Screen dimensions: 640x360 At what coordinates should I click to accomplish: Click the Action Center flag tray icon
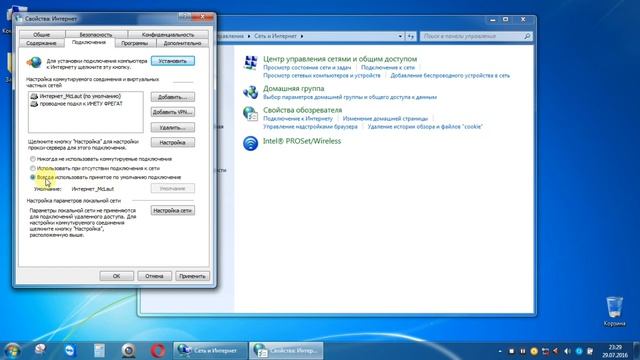(x=590, y=351)
